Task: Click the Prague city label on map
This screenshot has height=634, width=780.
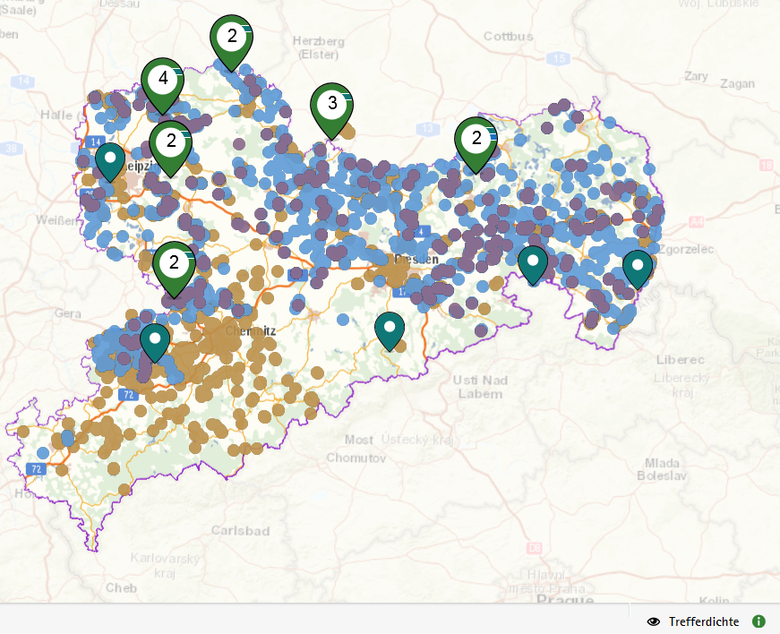Action: pyautogui.click(x=557, y=599)
